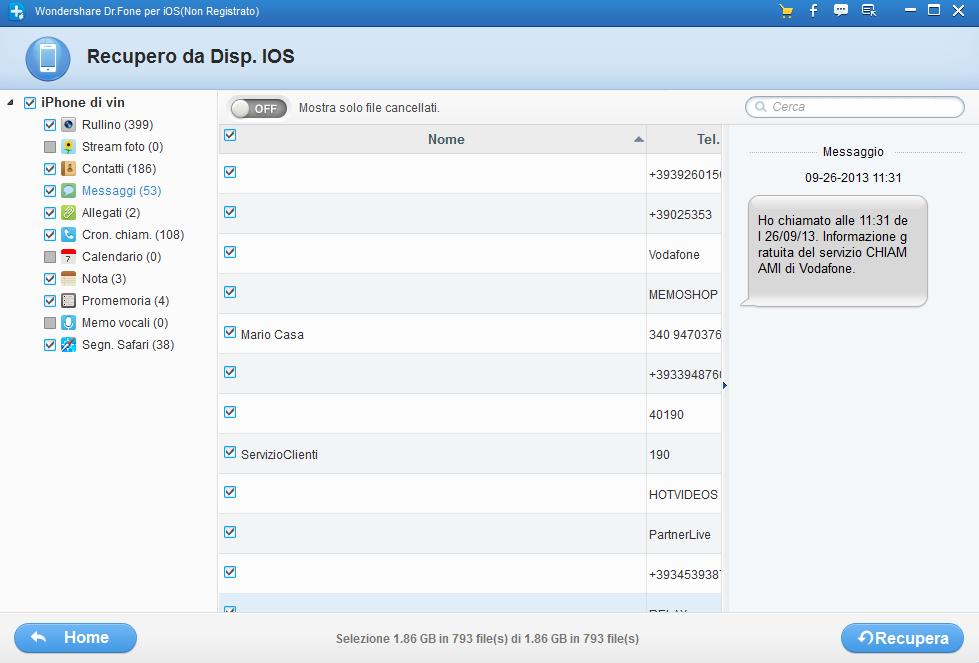Screen dimensions: 979x663
Task: Check the Memo vocali checkbox
Action: coord(50,323)
